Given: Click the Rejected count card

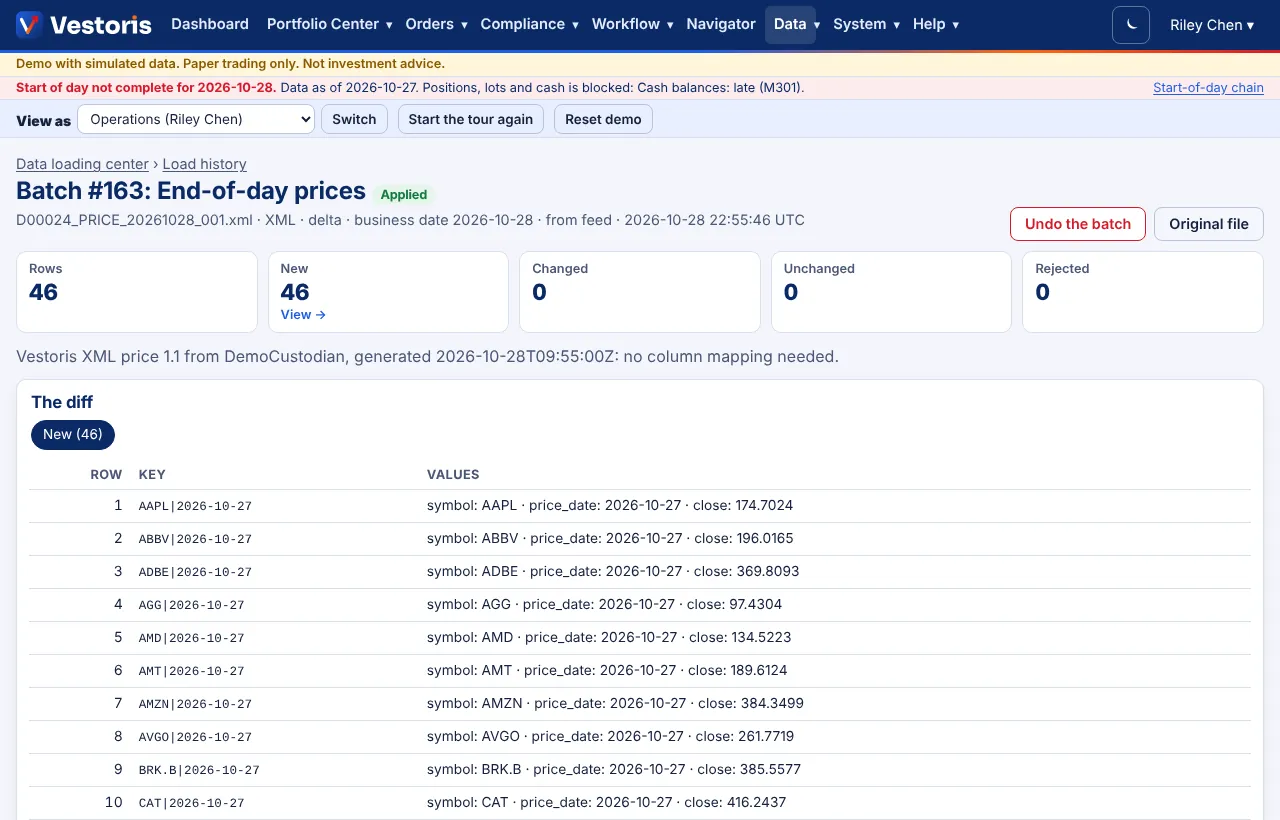Looking at the screenshot, I should click(x=1143, y=292).
